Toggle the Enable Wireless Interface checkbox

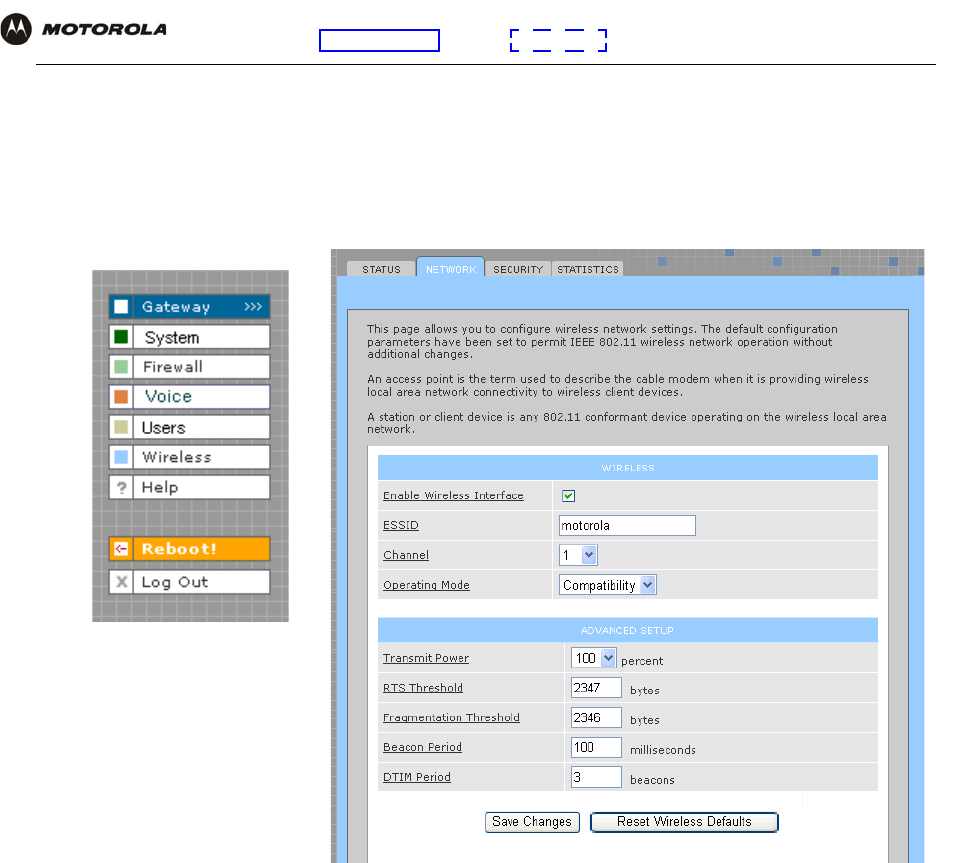tap(569, 496)
